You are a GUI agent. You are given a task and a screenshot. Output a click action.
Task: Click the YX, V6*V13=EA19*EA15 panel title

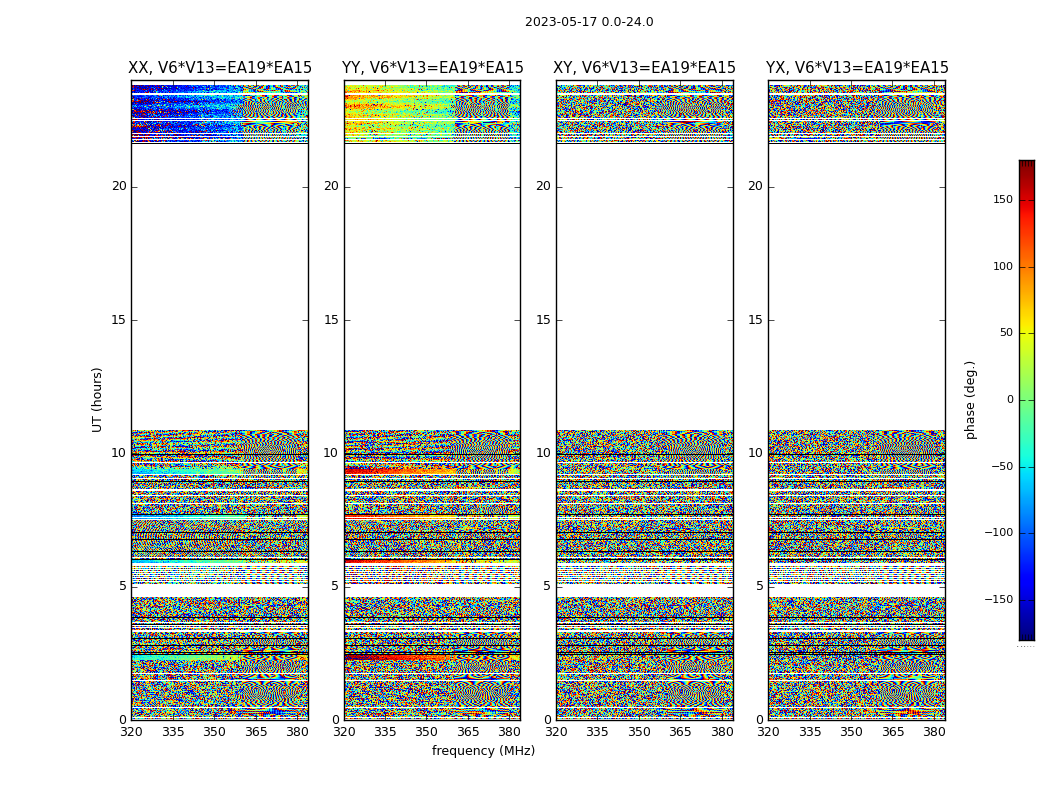[x=857, y=68]
